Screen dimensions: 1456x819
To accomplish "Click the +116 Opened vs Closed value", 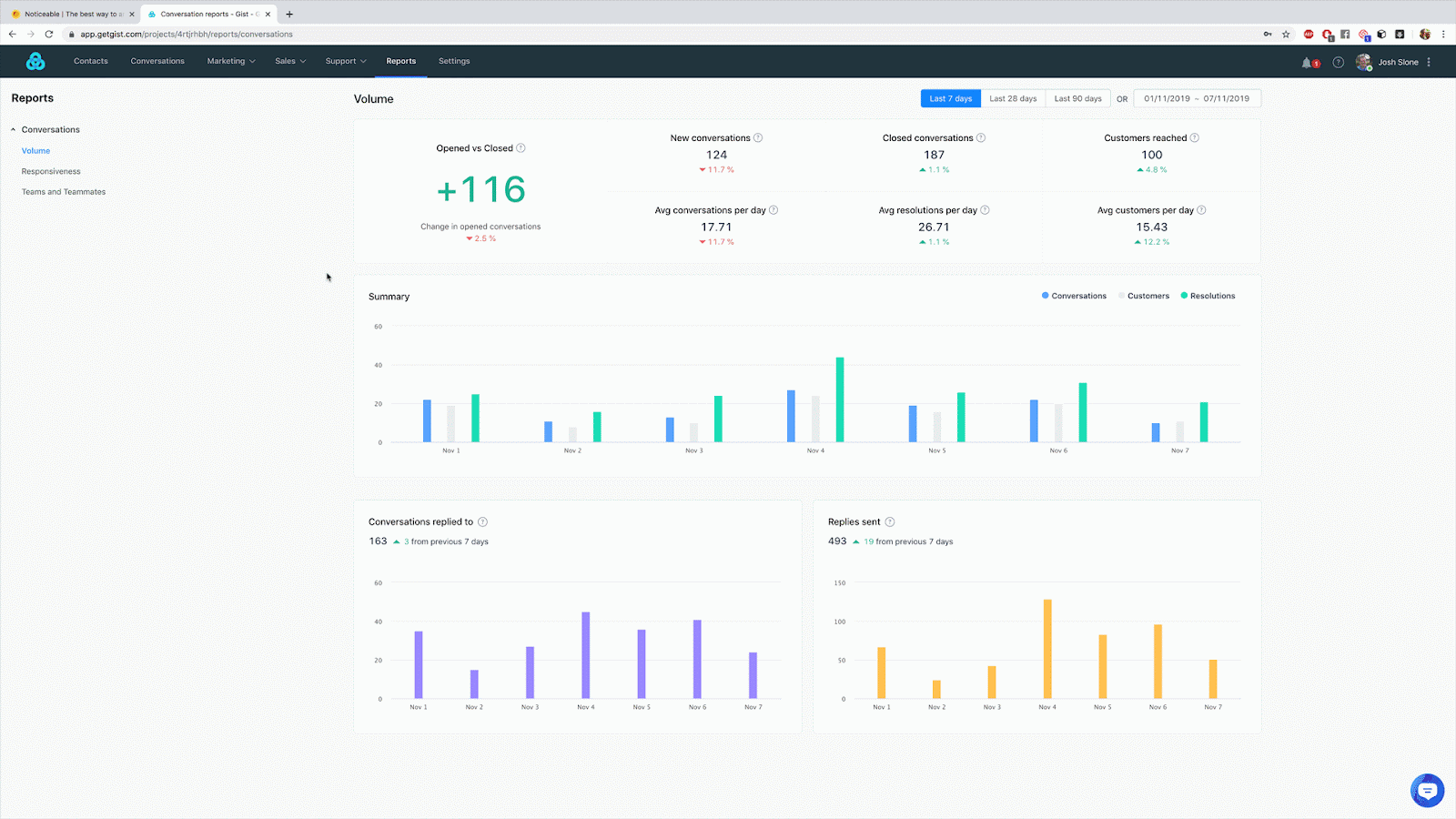I will point(480,189).
